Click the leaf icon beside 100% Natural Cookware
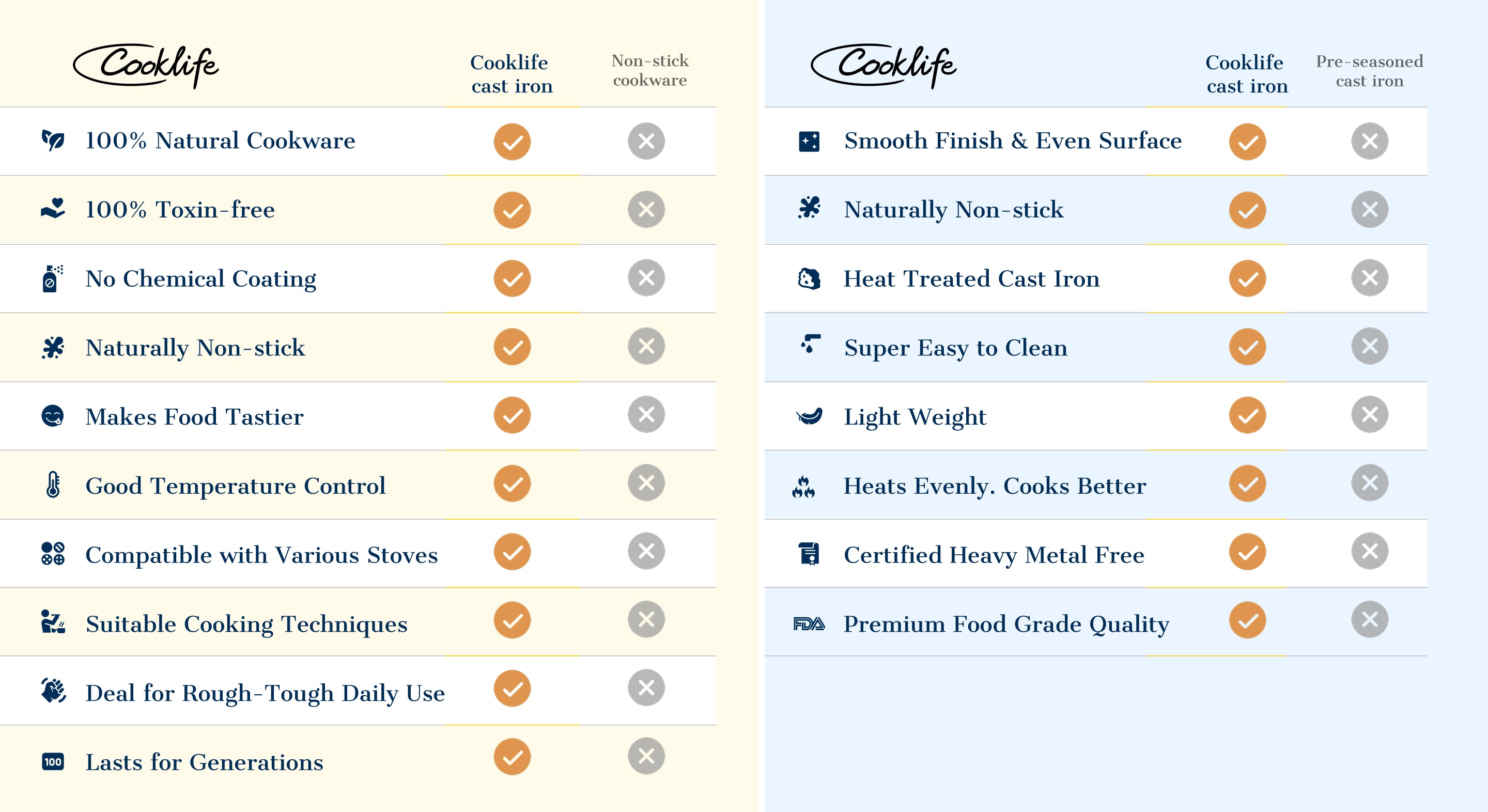1488x812 pixels. tap(53, 140)
